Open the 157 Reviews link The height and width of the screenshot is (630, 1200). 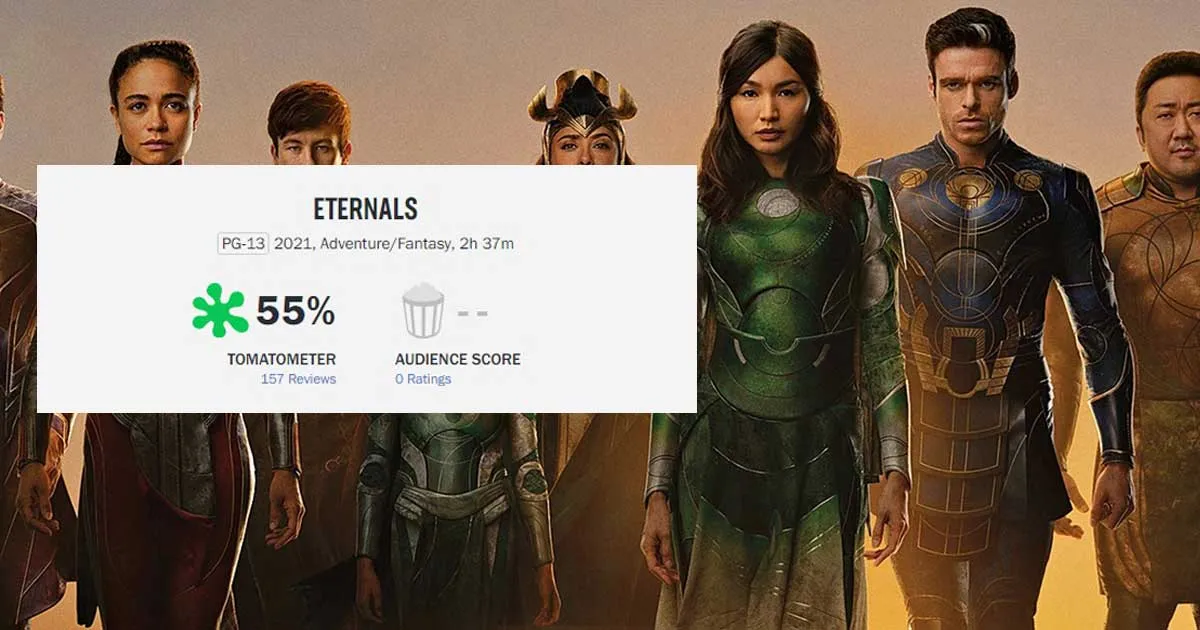point(298,379)
